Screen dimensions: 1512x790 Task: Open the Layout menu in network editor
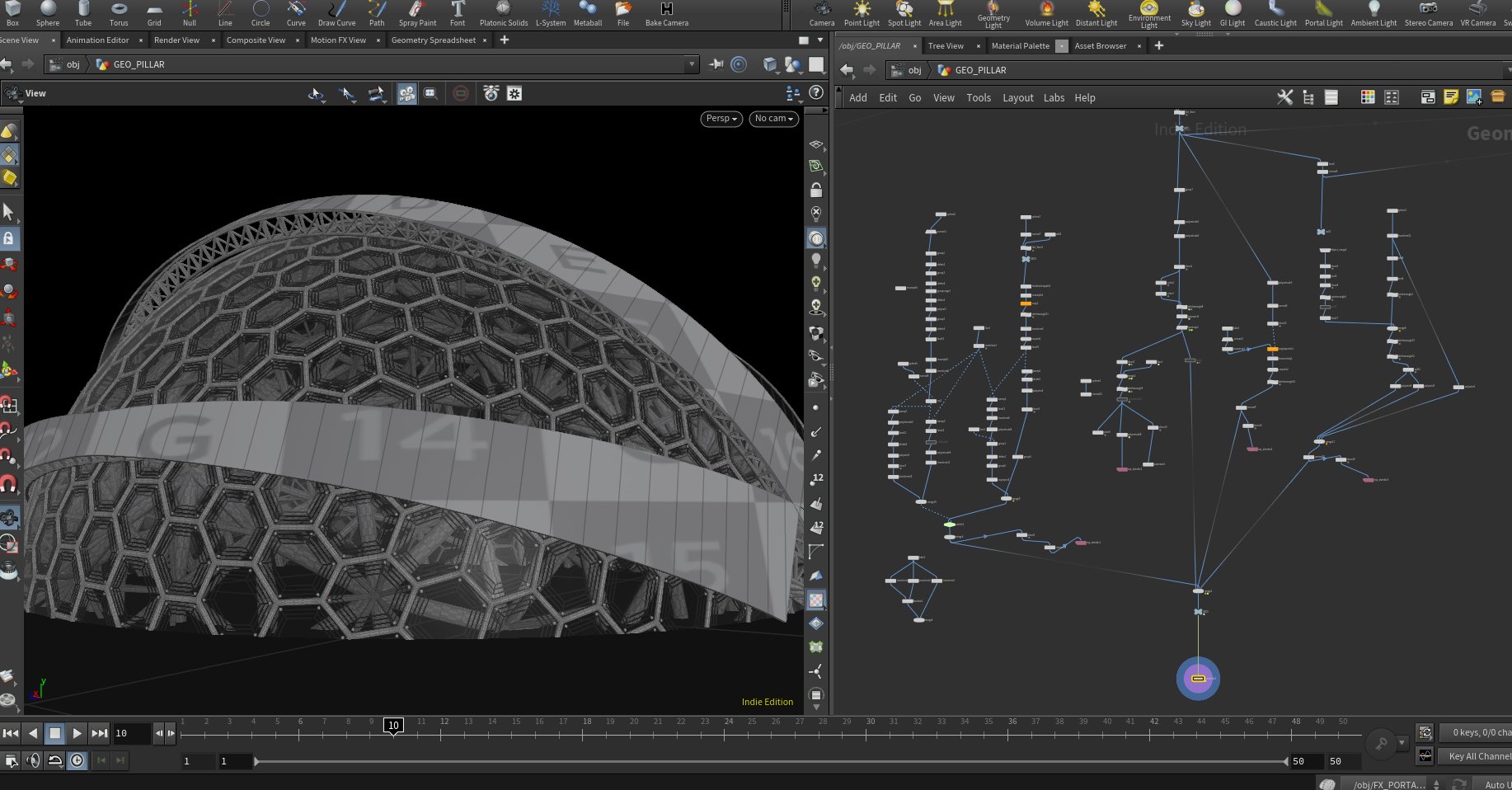[x=1017, y=98]
